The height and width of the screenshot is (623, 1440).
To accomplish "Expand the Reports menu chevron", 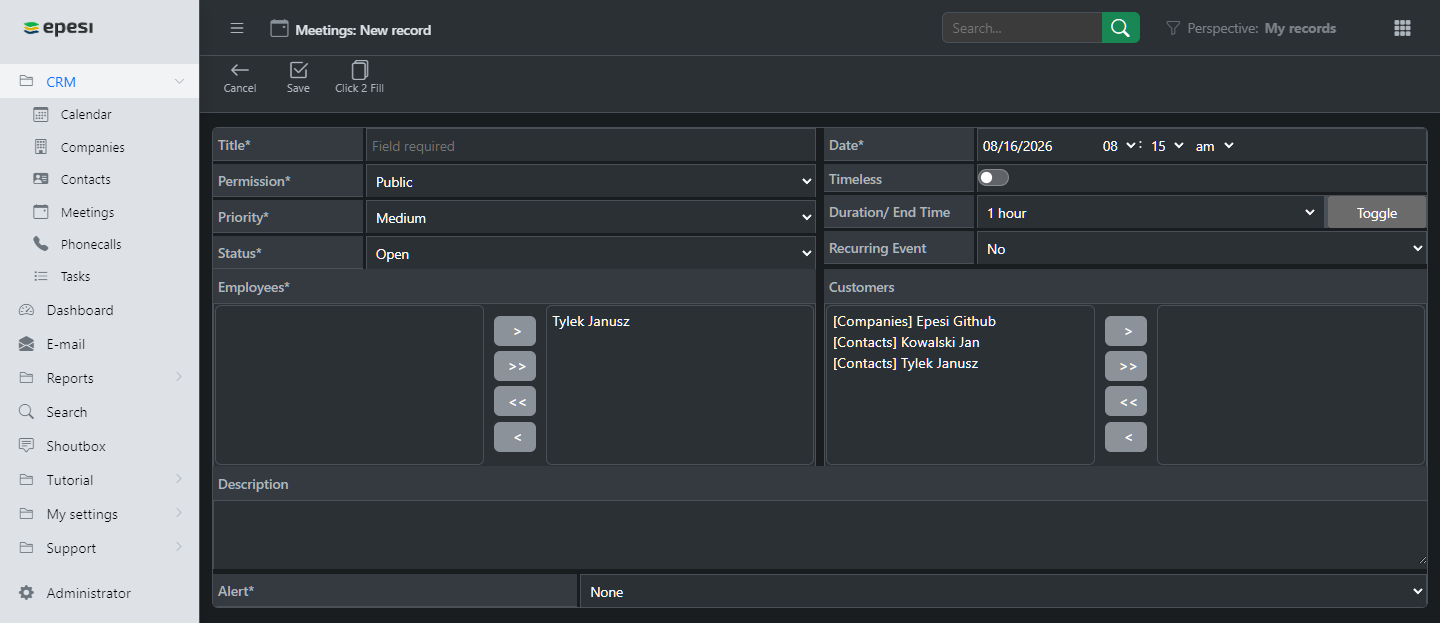I will [179, 377].
